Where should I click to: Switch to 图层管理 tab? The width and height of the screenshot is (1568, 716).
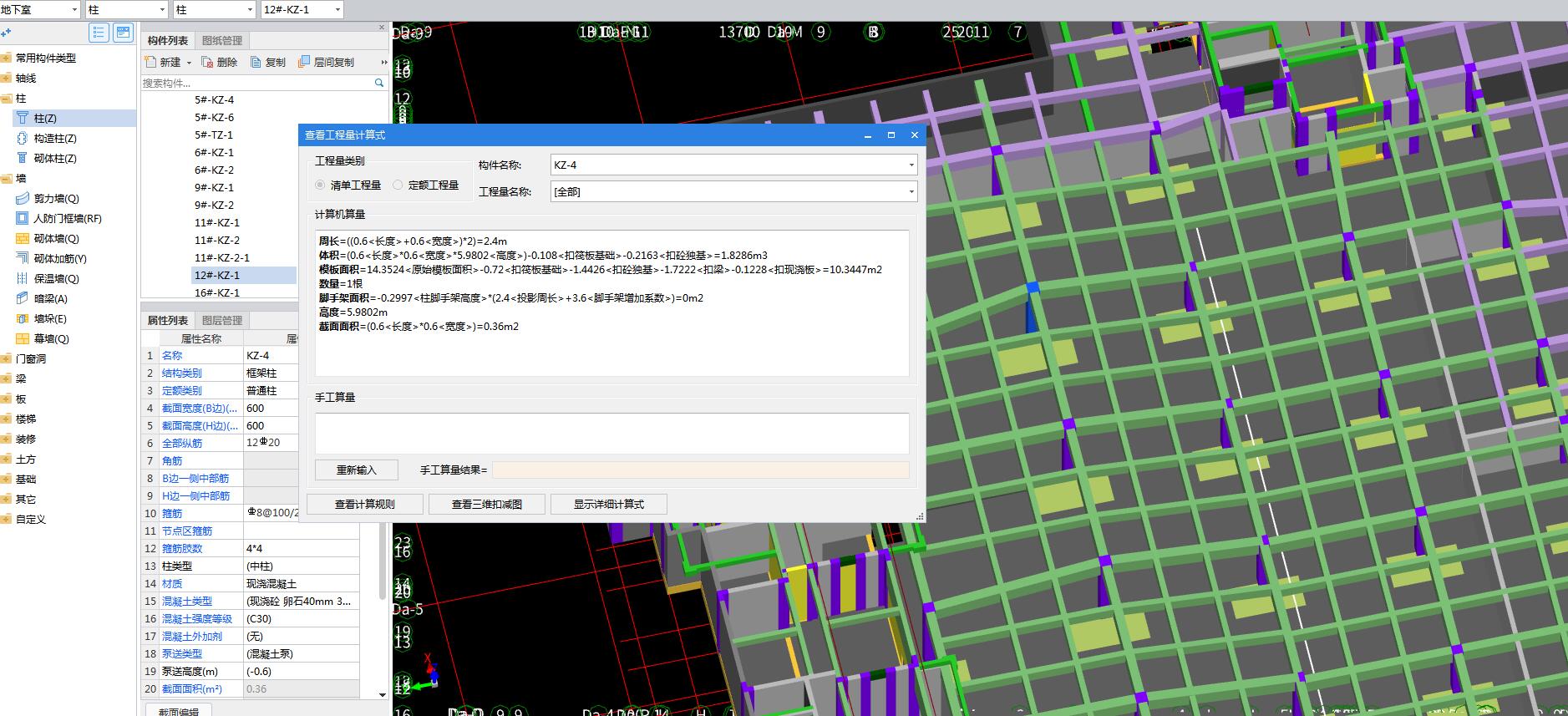click(222, 320)
